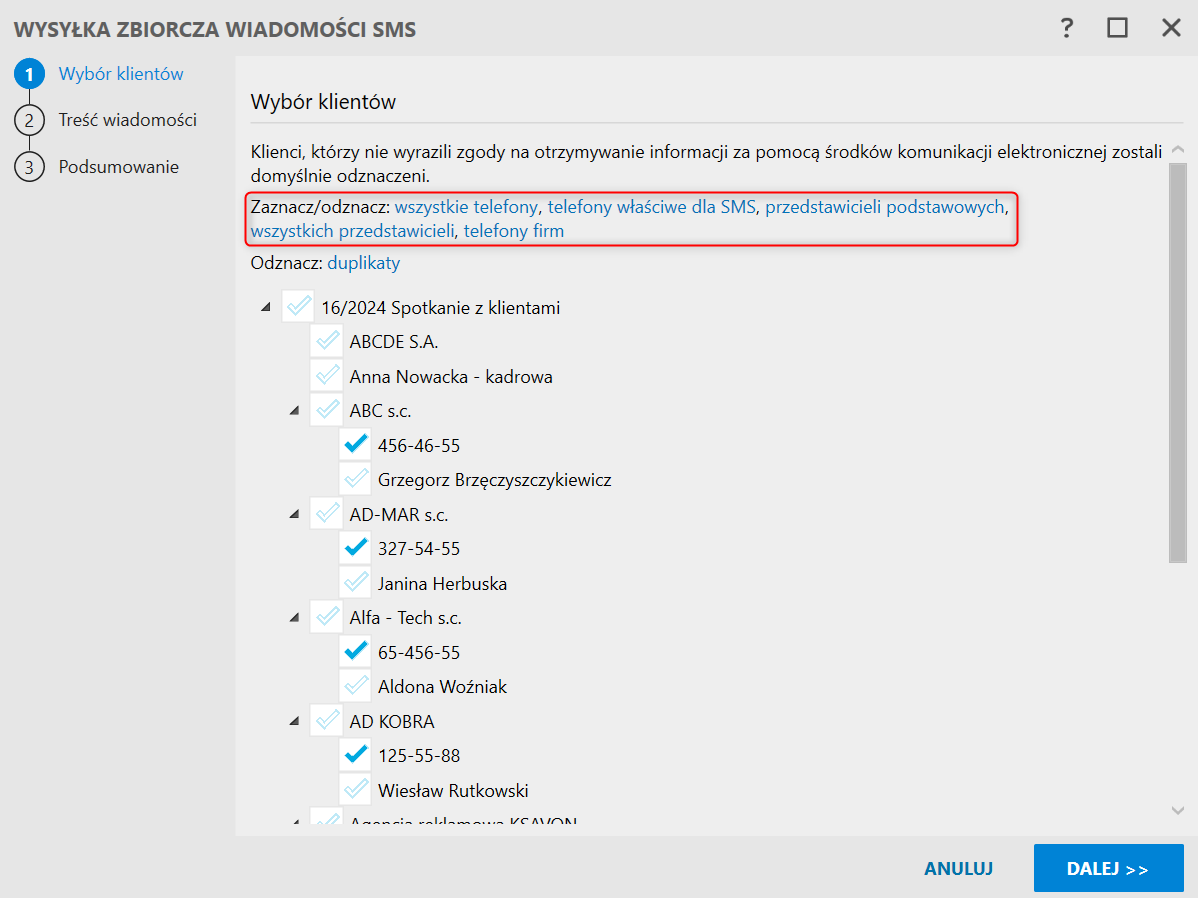Click the duplikaty link
1198x898 pixels.
coord(363,263)
